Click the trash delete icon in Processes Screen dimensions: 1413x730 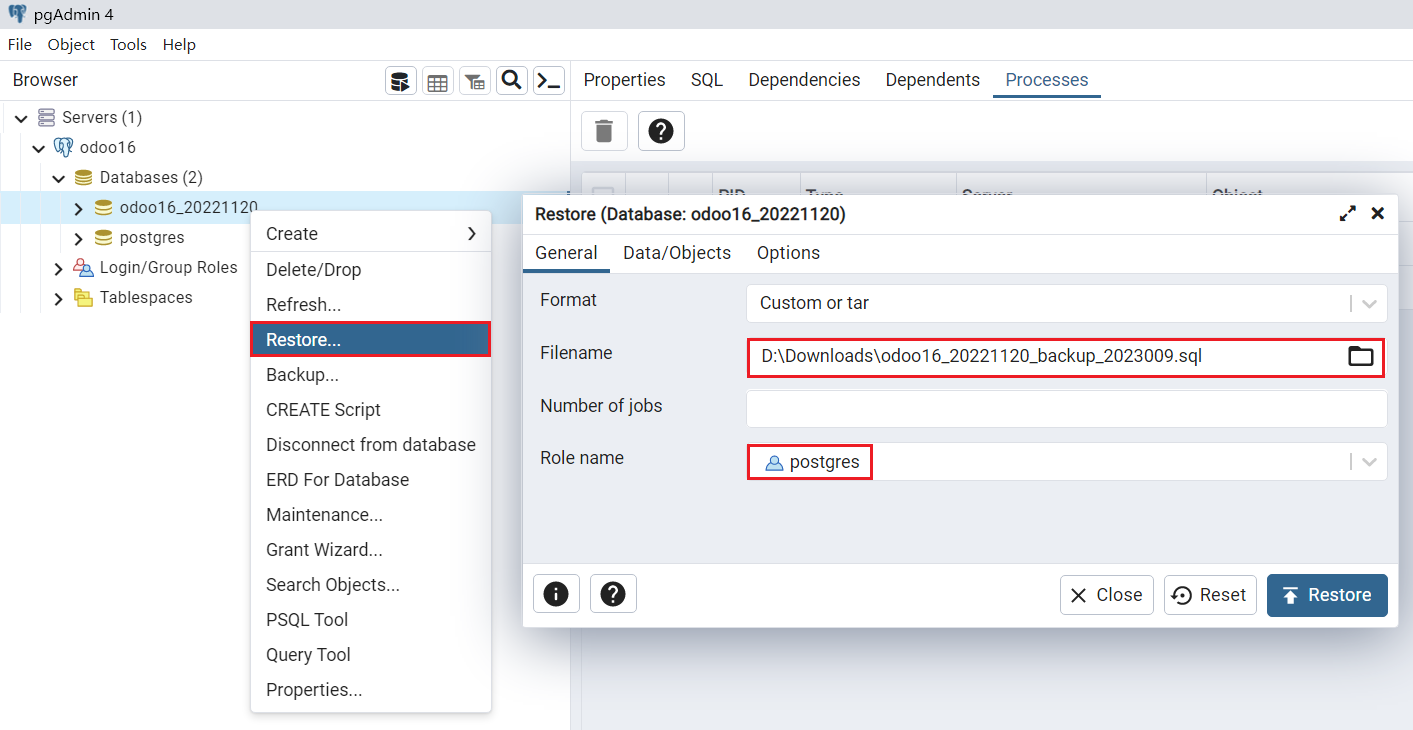pyautogui.click(x=604, y=131)
